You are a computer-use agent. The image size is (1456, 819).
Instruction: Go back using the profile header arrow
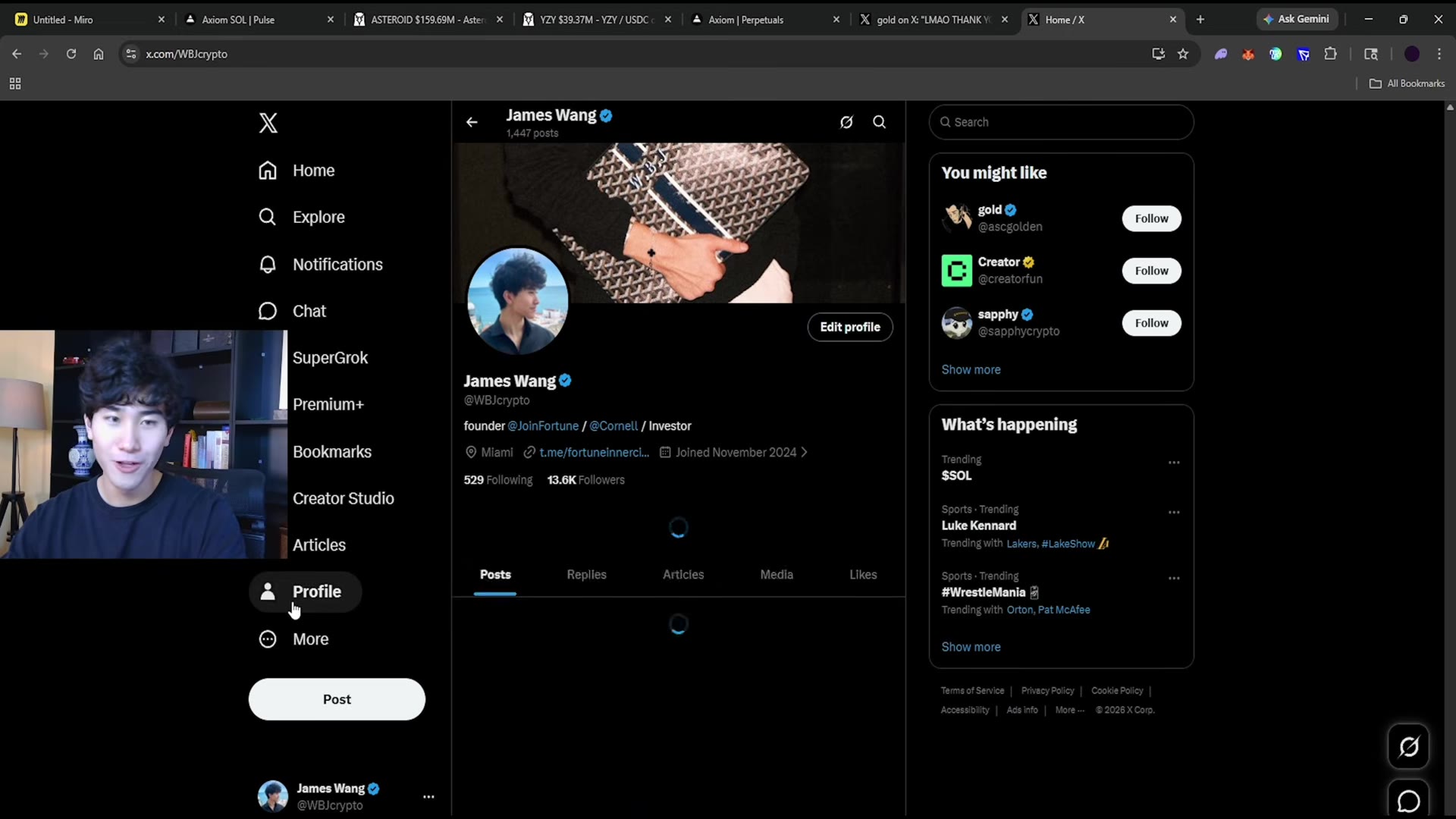pos(472,122)
